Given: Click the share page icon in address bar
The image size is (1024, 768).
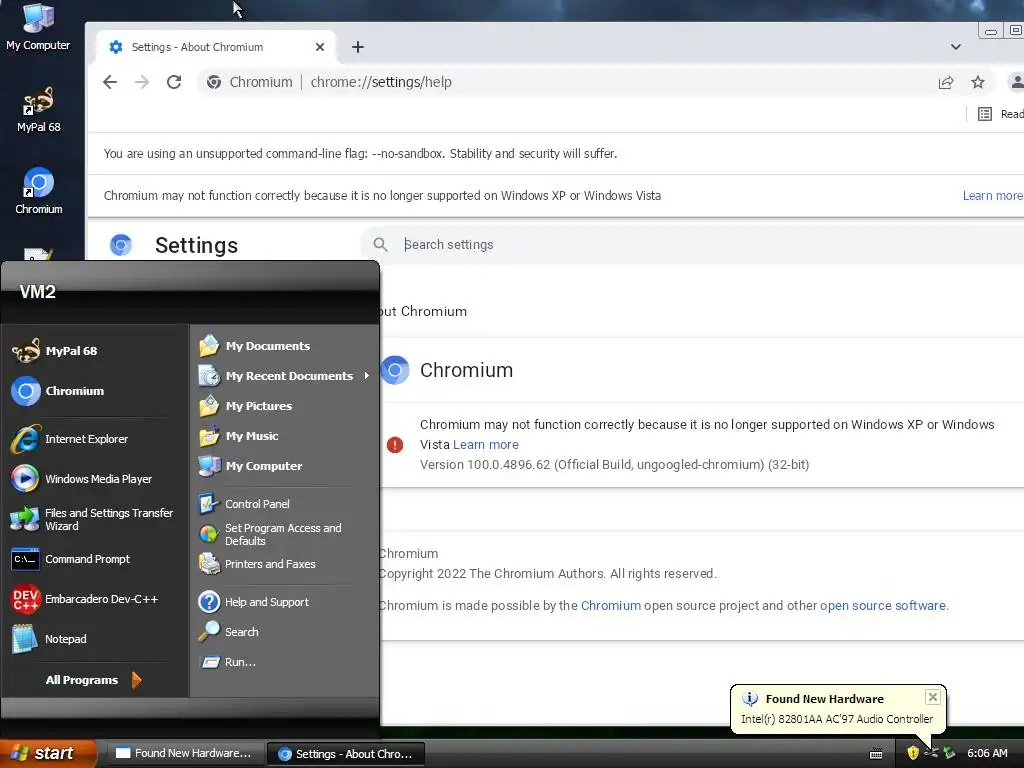Looking at the screenshot, I should coord(946,82).
